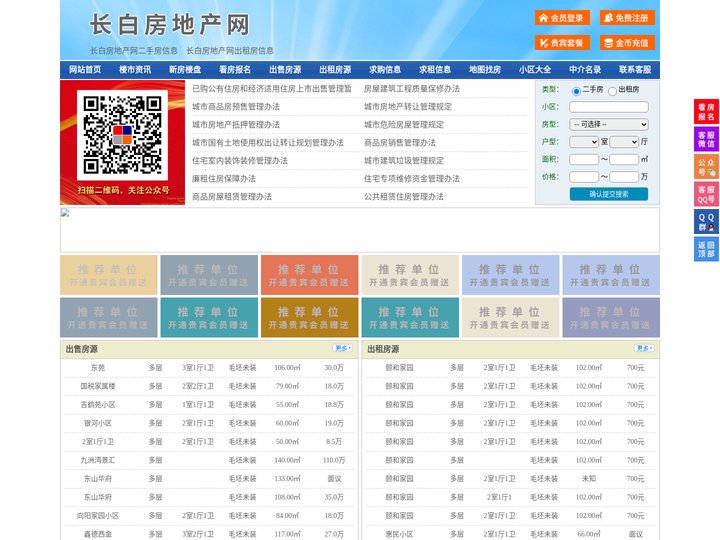
Task: Open the 客服微信 purple sidebar icon
Action: coord(706,139)
